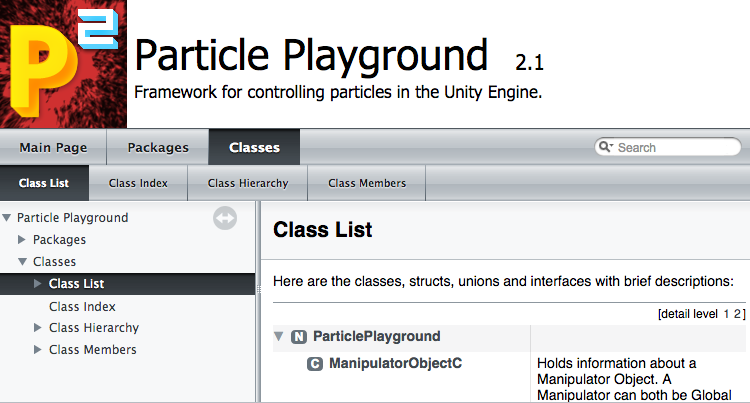Image resolution: width=750 pixels, height=403 pixels.
Task: Open the Main Page tab
Action: click(x=53, y=147)
